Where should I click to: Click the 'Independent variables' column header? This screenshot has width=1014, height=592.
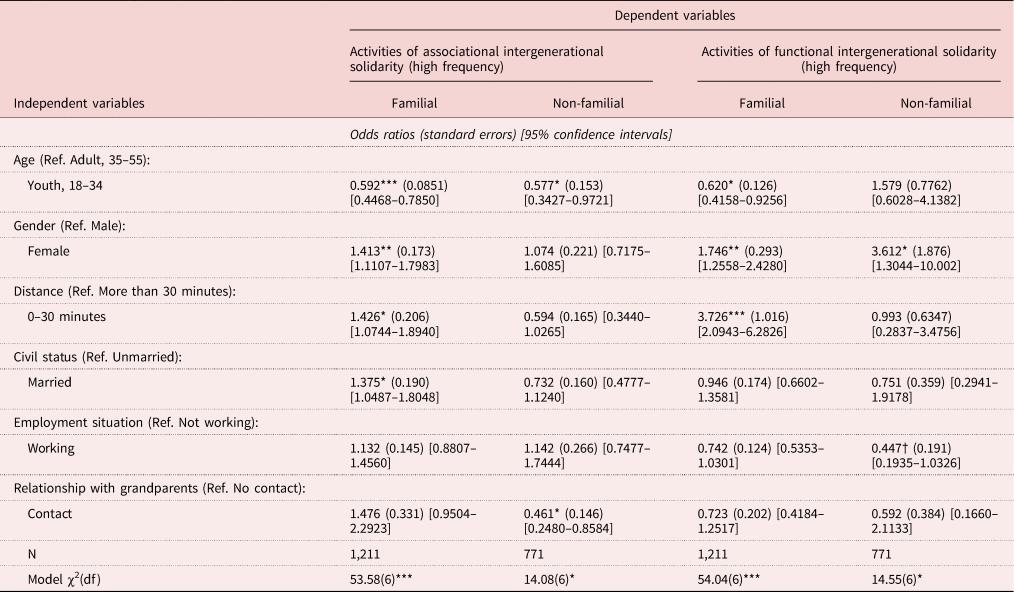pyautogui.click(x=79, y=102)
